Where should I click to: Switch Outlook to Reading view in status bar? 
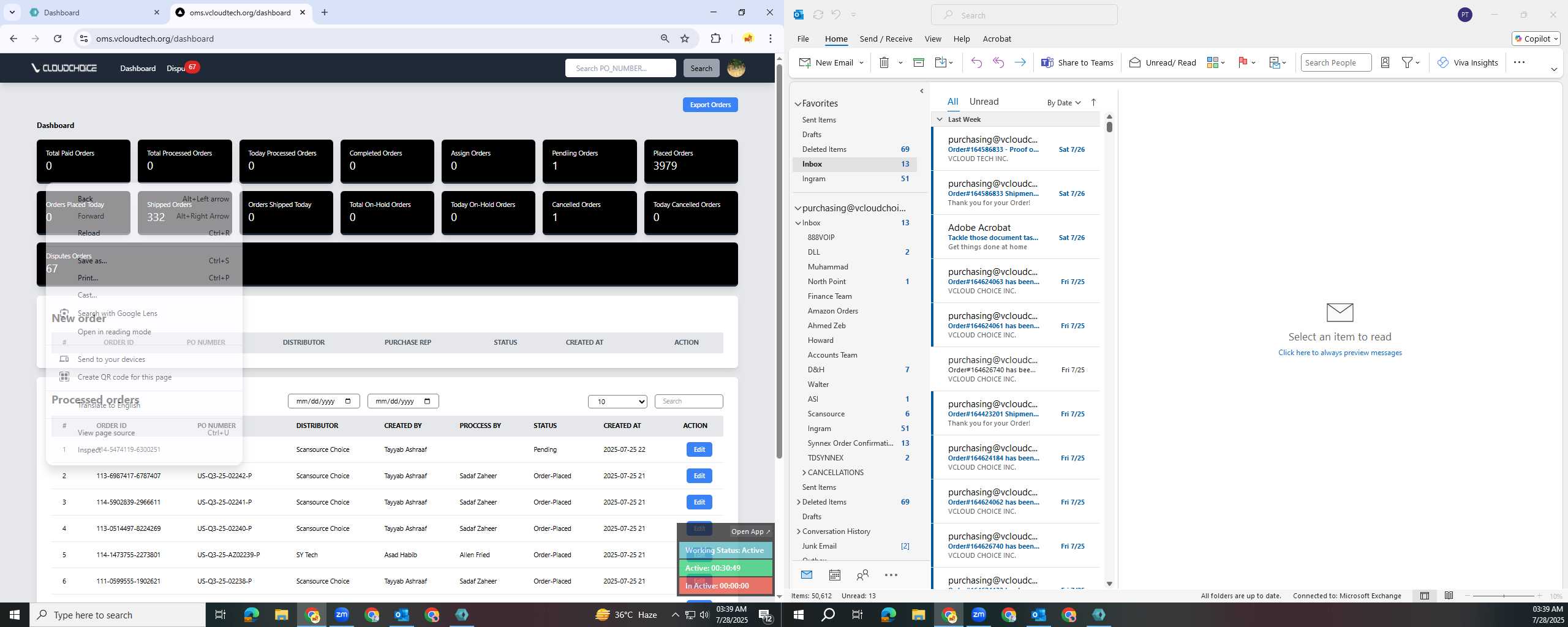(x=1449, y=596)
